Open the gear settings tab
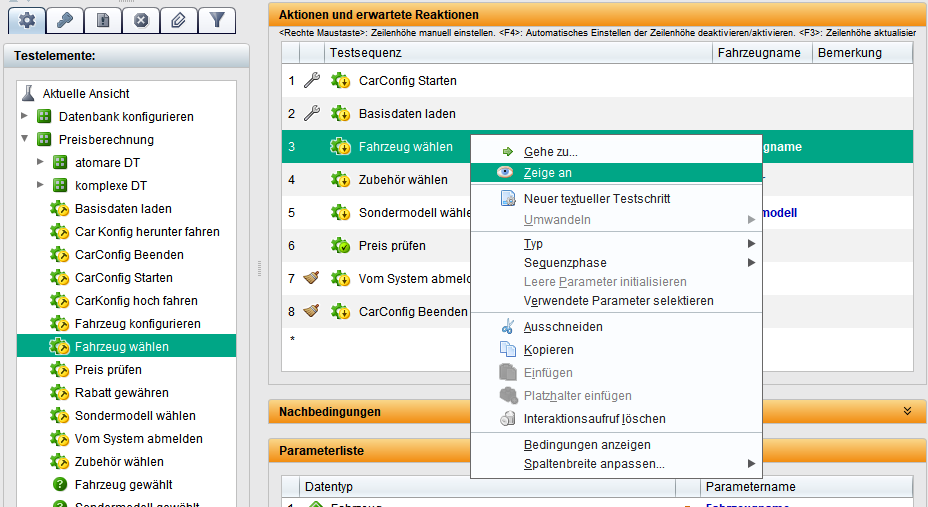The height and width of the screenshot is (507, 928). point(28,20)
